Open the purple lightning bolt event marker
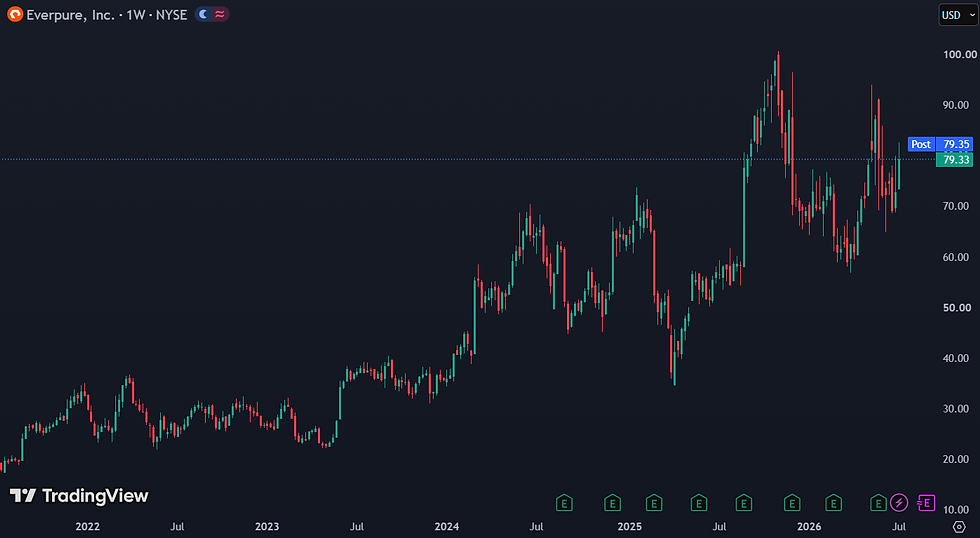 pyautogui.click(x=899, y=502)
